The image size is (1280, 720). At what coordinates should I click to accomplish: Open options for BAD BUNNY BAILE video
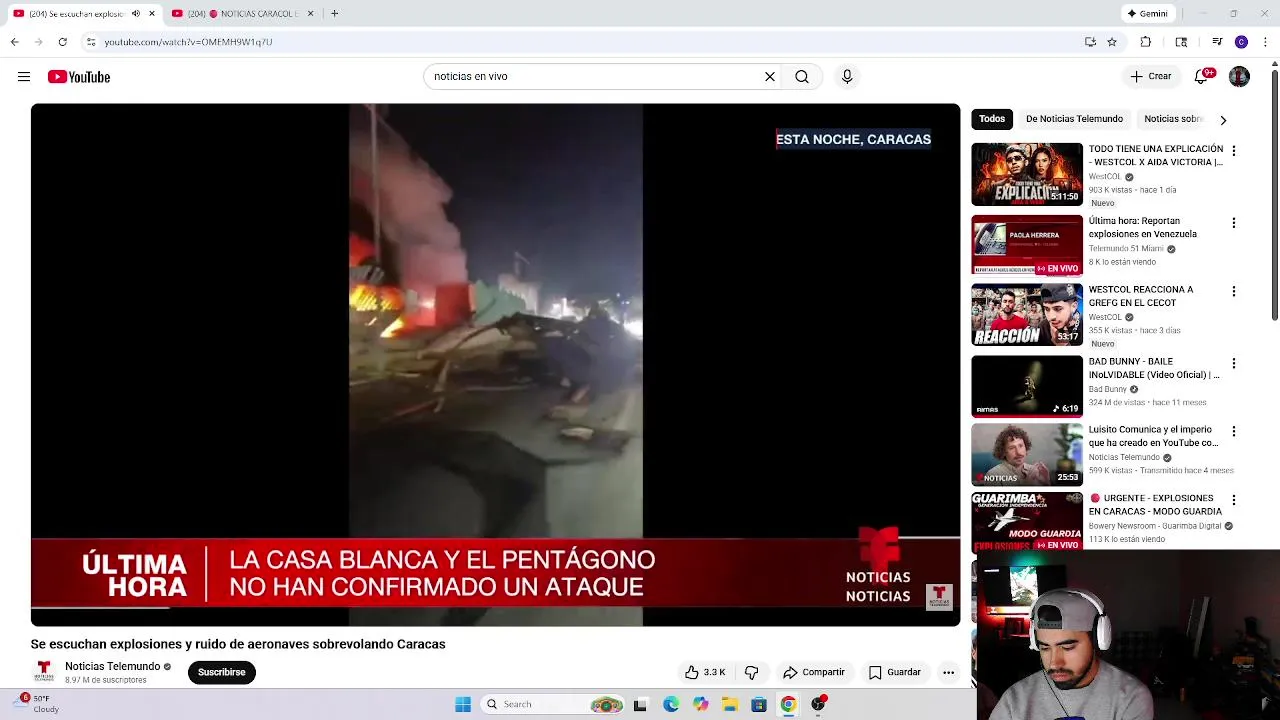[x=1233, y=364]
